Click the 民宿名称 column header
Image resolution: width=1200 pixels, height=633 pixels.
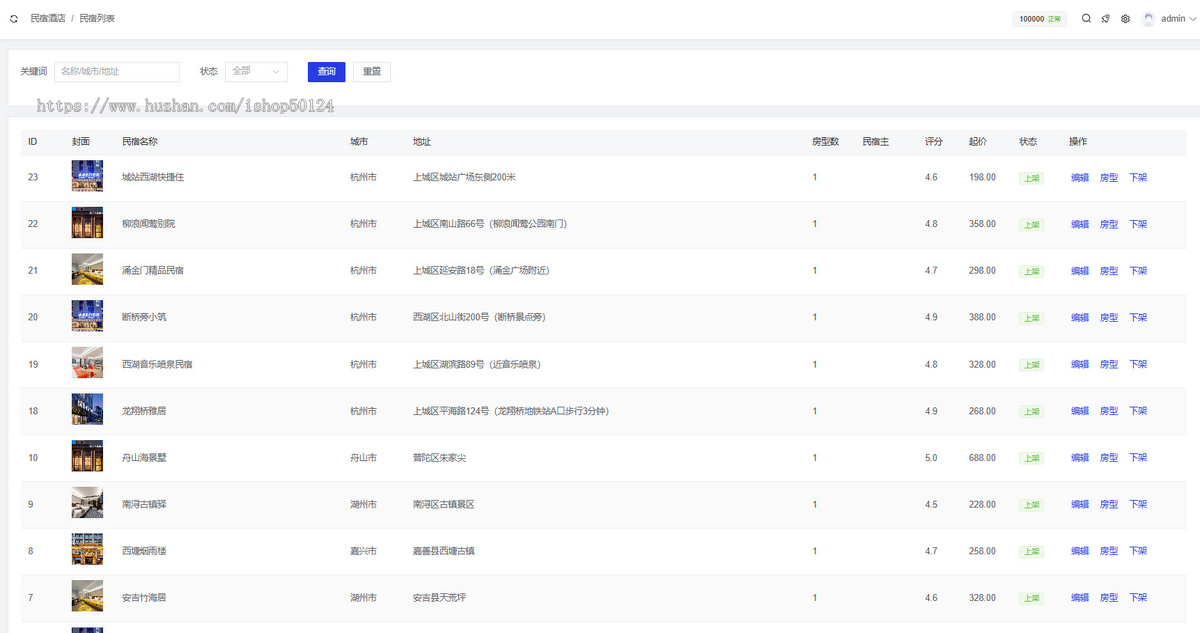tap(140, 142)
